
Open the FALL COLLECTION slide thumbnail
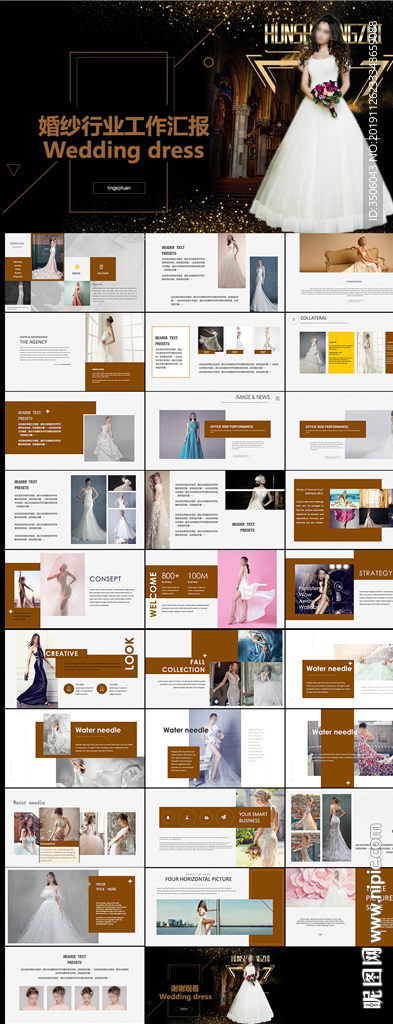tap(215, 669)
